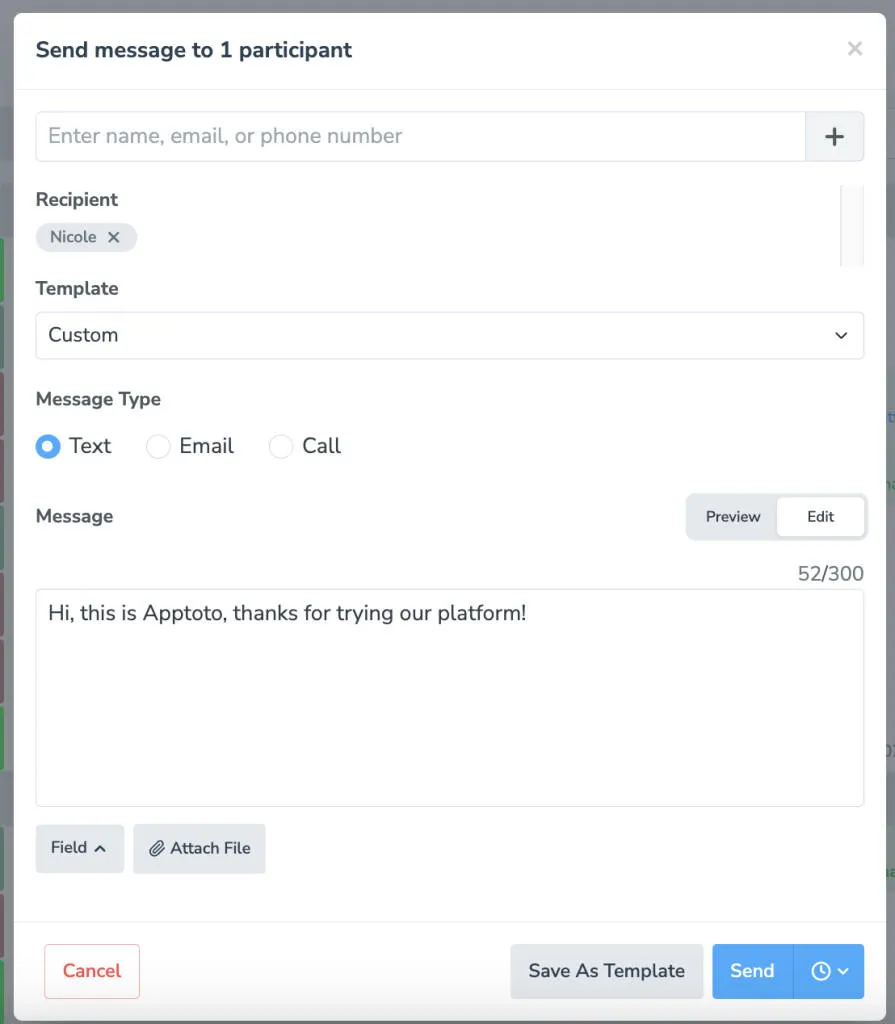Viewport: 895px width, 1024px height.
Task: Attach a file using the paperclip icon
Action: pos(199,848)
